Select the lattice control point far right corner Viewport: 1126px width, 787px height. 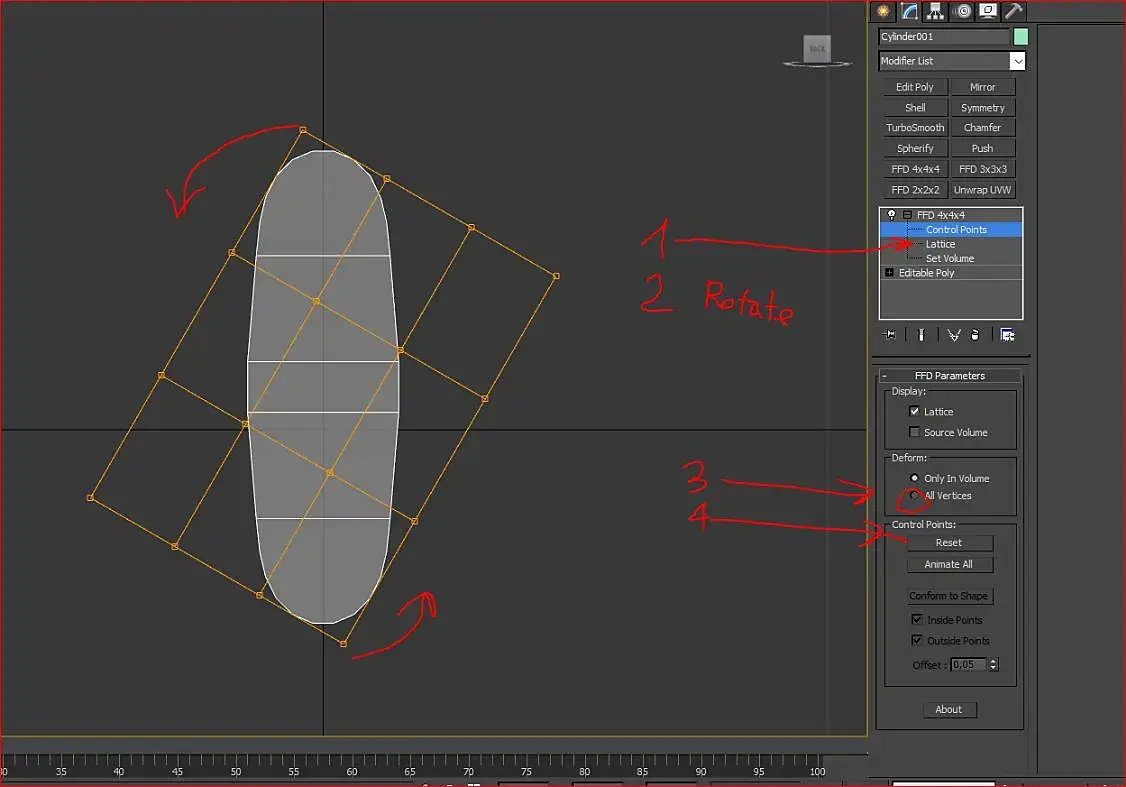[x=556, y=276]
